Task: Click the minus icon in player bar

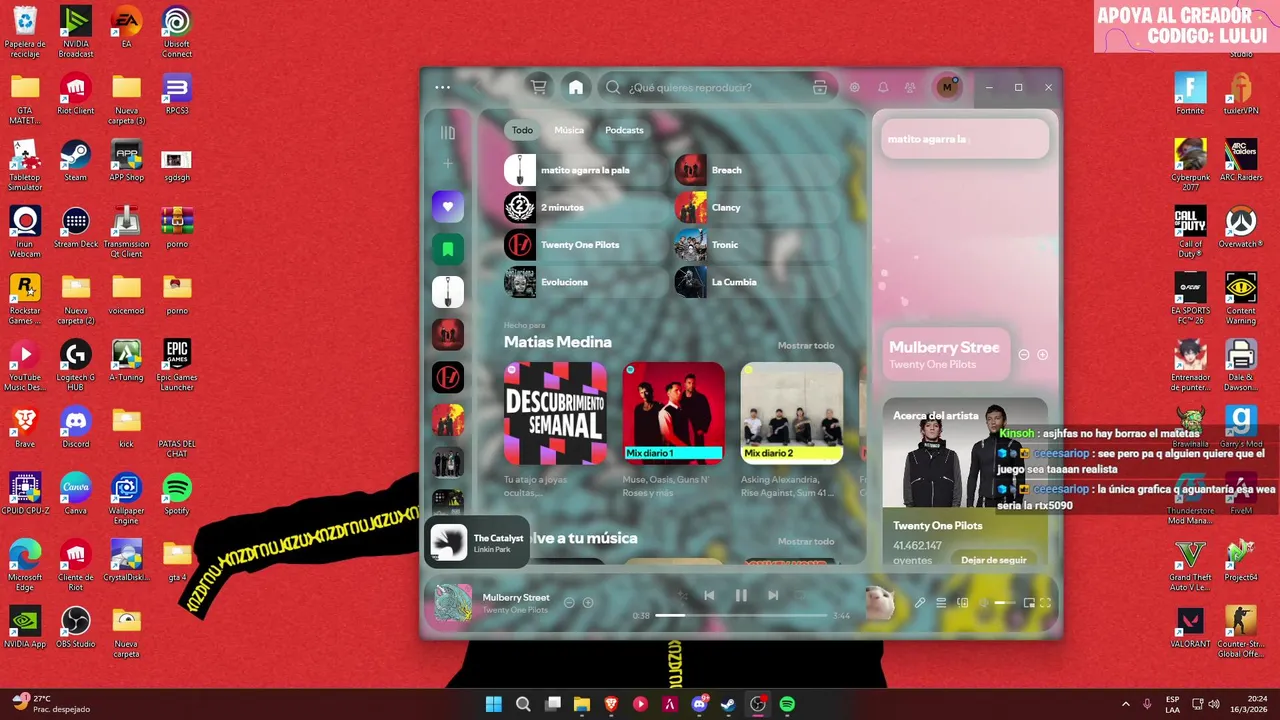Action: coord(569,603)
